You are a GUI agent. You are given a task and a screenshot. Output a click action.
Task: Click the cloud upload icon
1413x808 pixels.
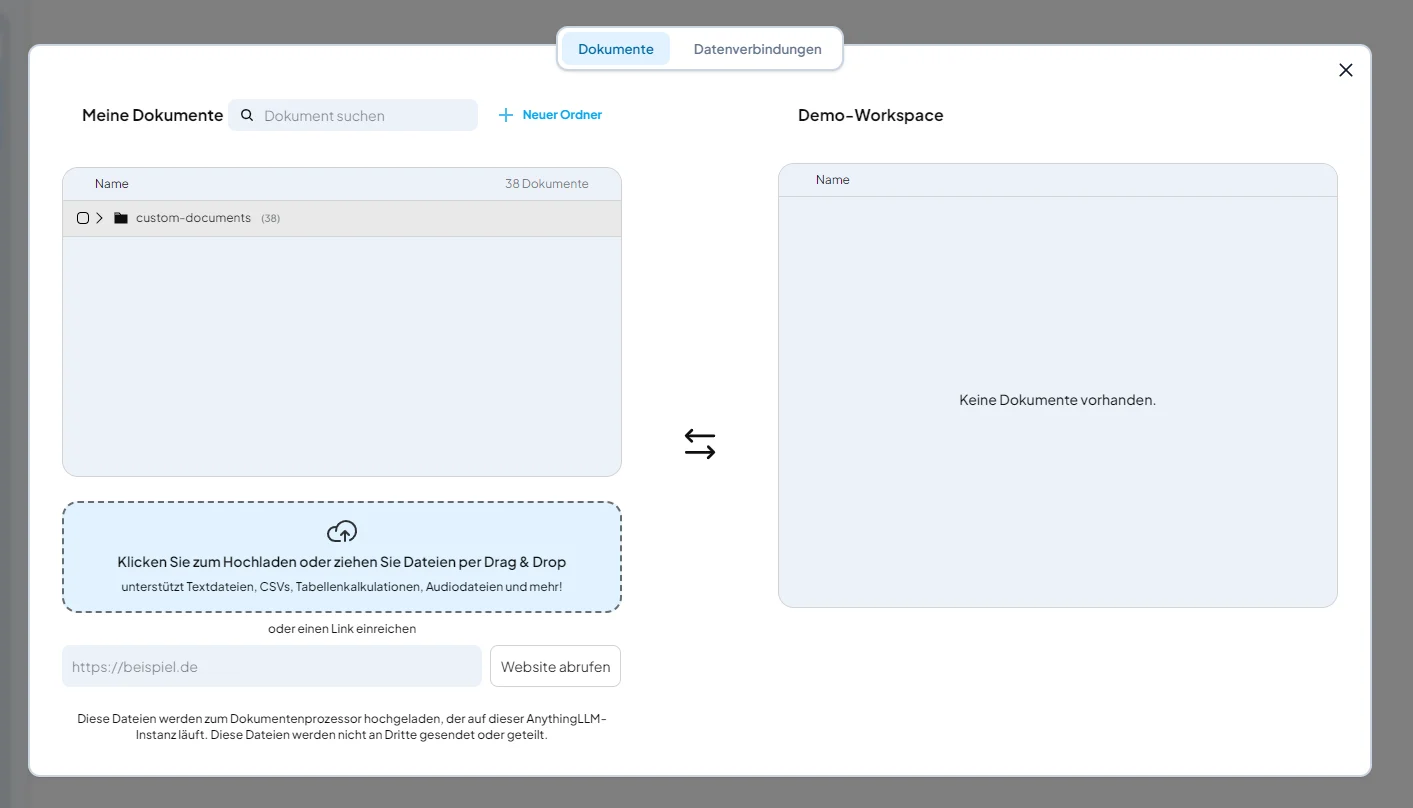click(342, 531)
